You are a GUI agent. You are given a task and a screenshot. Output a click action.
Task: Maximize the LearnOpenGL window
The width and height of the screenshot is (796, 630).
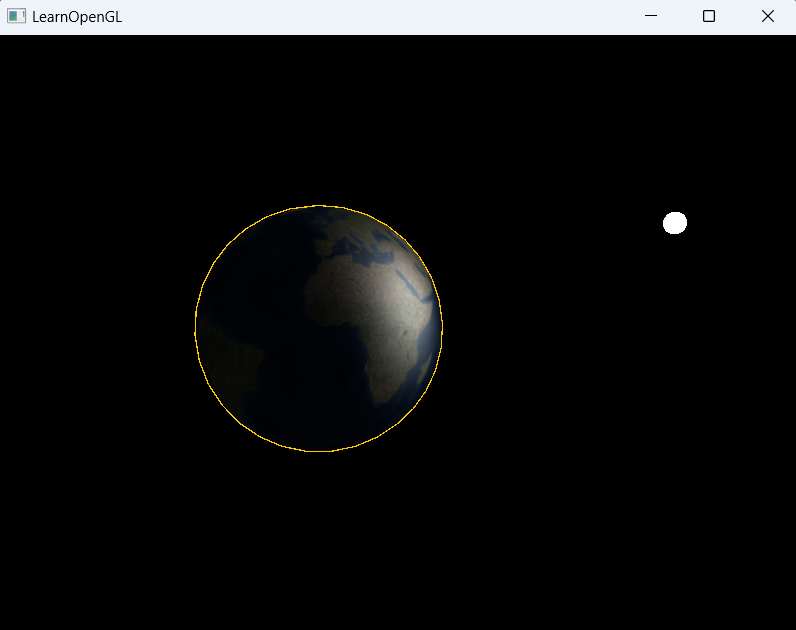coord(709,16)
